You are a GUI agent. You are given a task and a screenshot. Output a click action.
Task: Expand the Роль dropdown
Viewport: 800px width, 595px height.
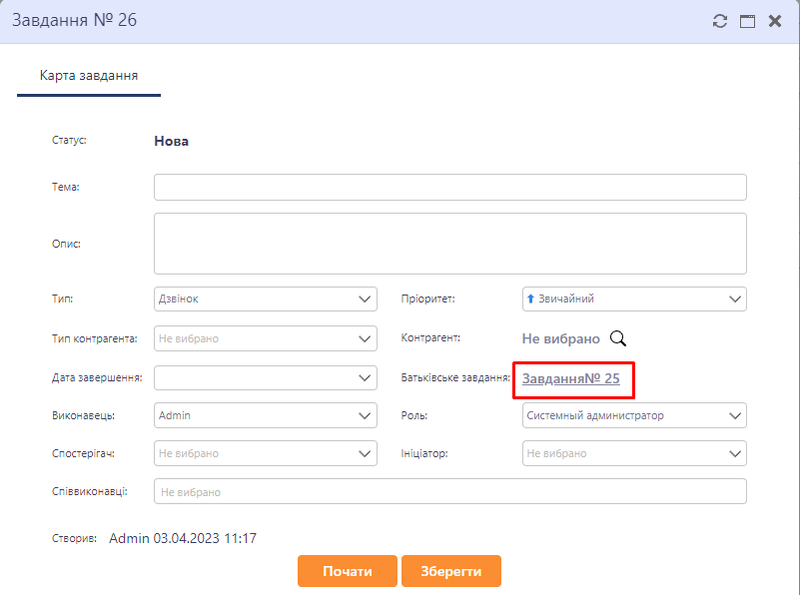point(634,415)
